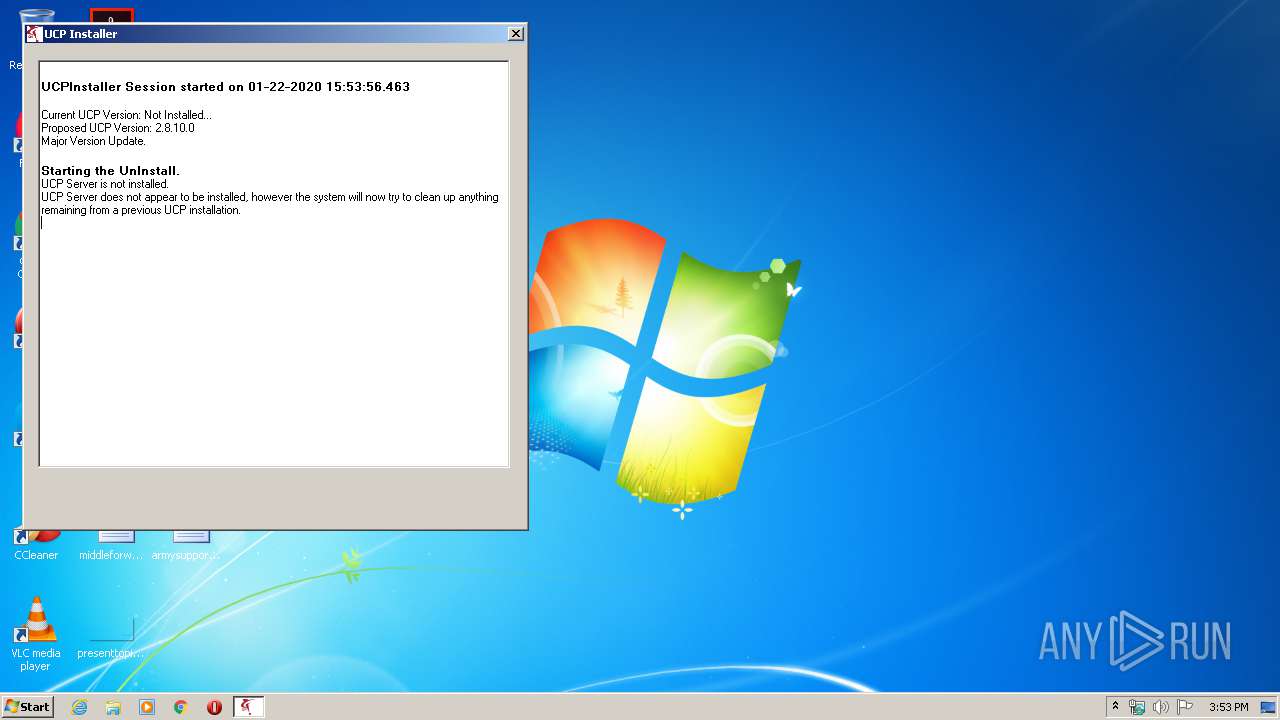Launch Google Chrome from the taskbar
Screen dimensions: 1280x720
point(181,707)
